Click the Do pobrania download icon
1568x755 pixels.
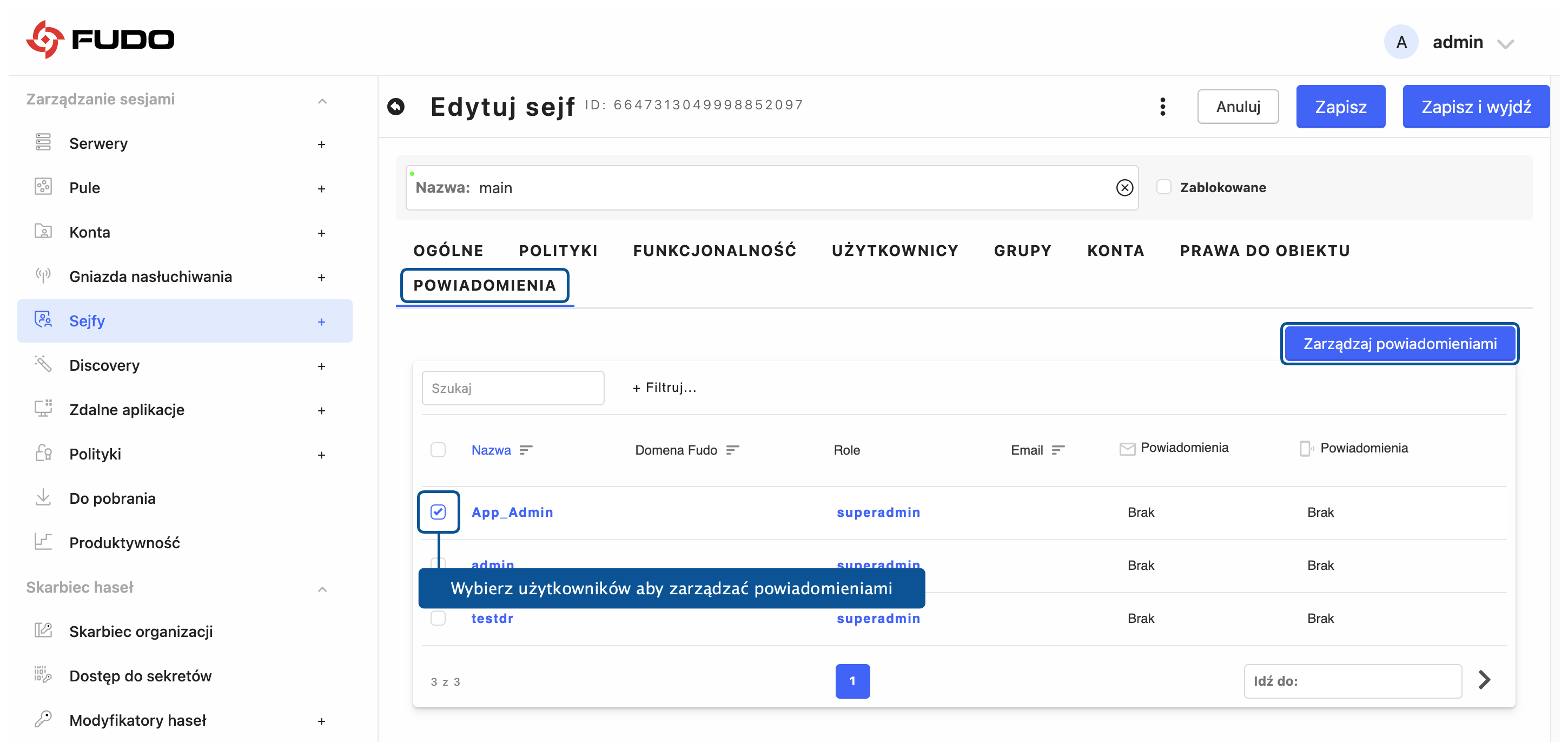point(43,497)
